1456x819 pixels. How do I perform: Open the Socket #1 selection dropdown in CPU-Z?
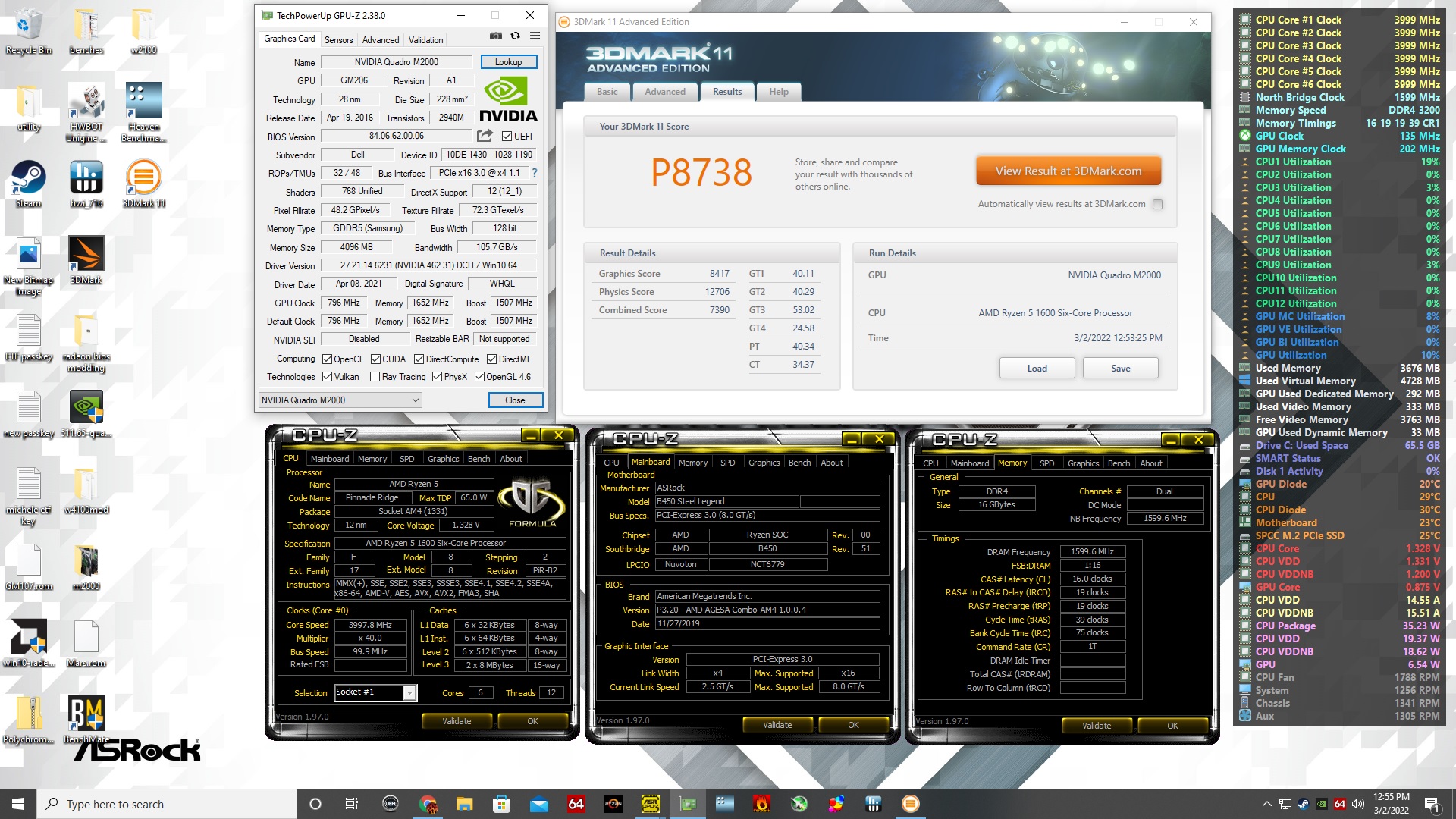pyautogui.click(x=375, y=692)
